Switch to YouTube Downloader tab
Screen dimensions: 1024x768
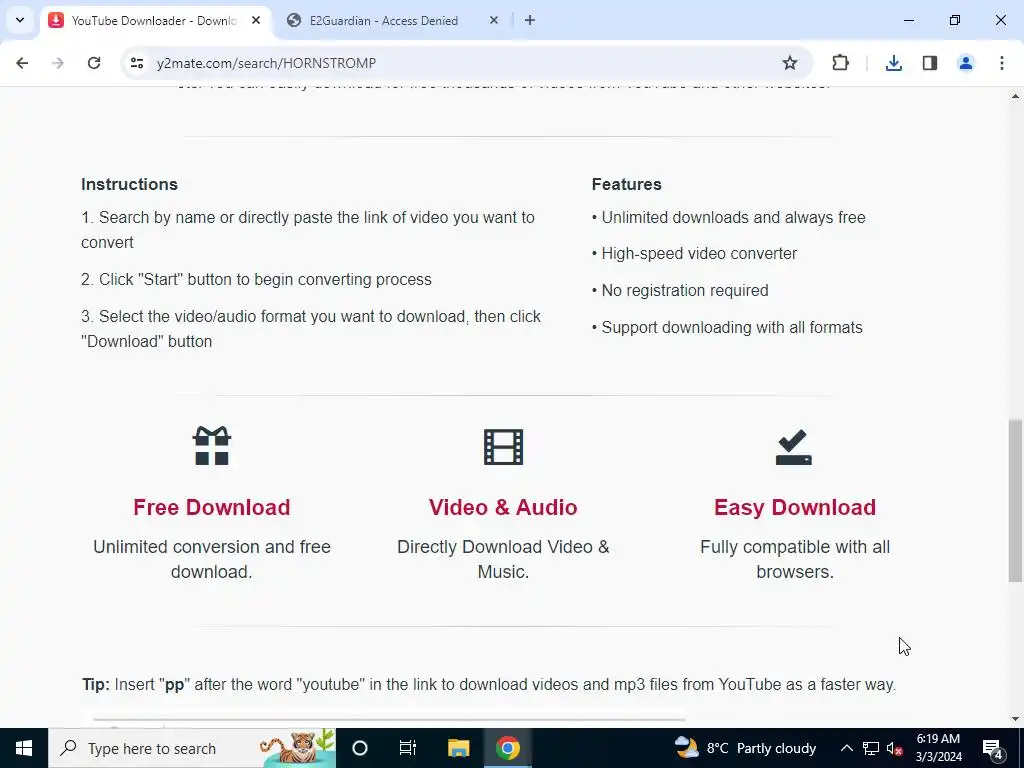pos(155,20)
